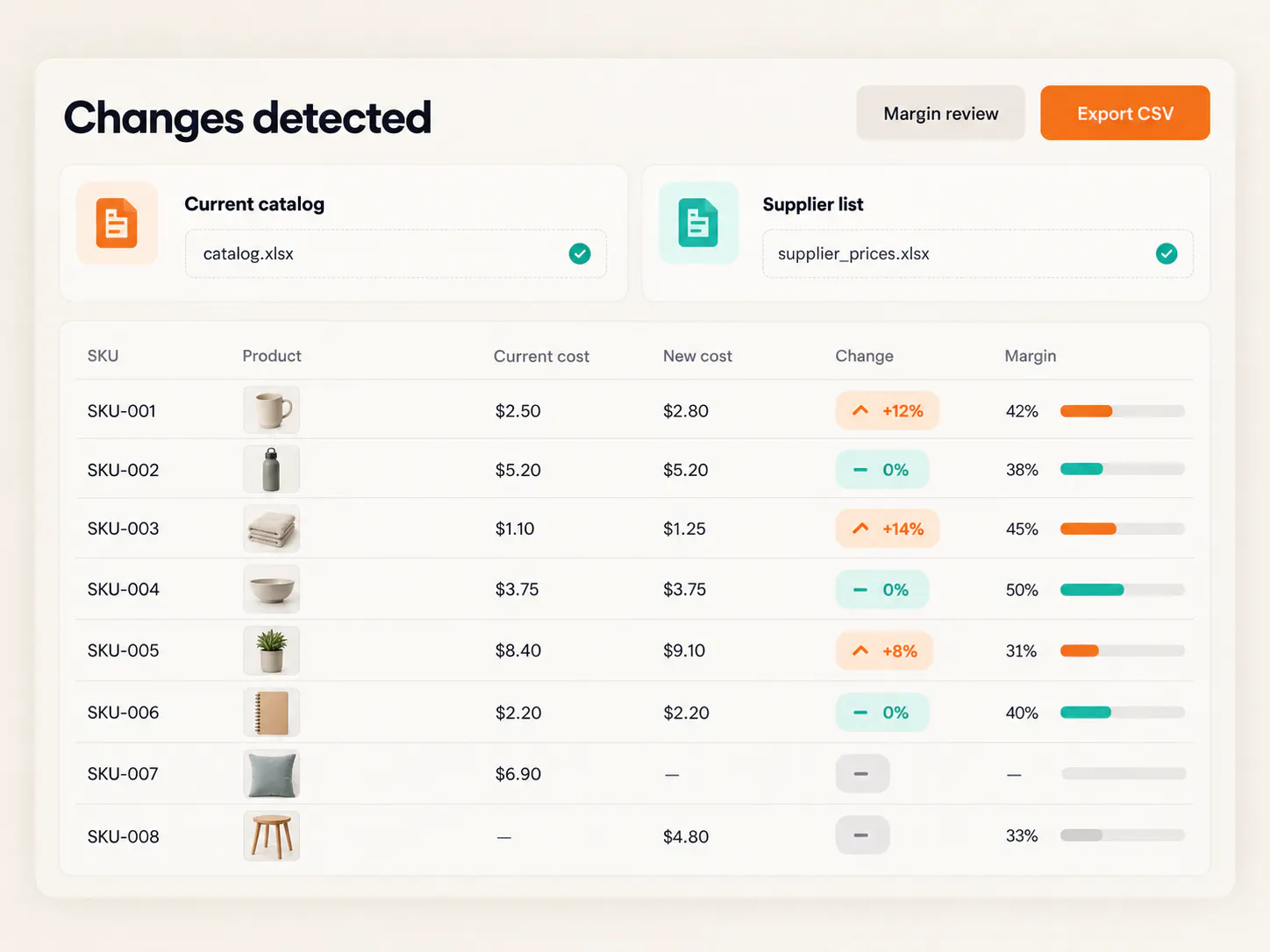Click the Margin column header
The height and width of the screenshot is (952, 1270).
coord(1030,356)
